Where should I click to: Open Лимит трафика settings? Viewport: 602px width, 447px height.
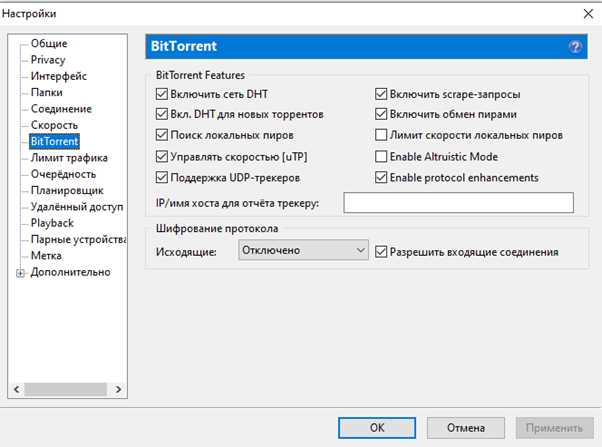[x=69, y=158]
